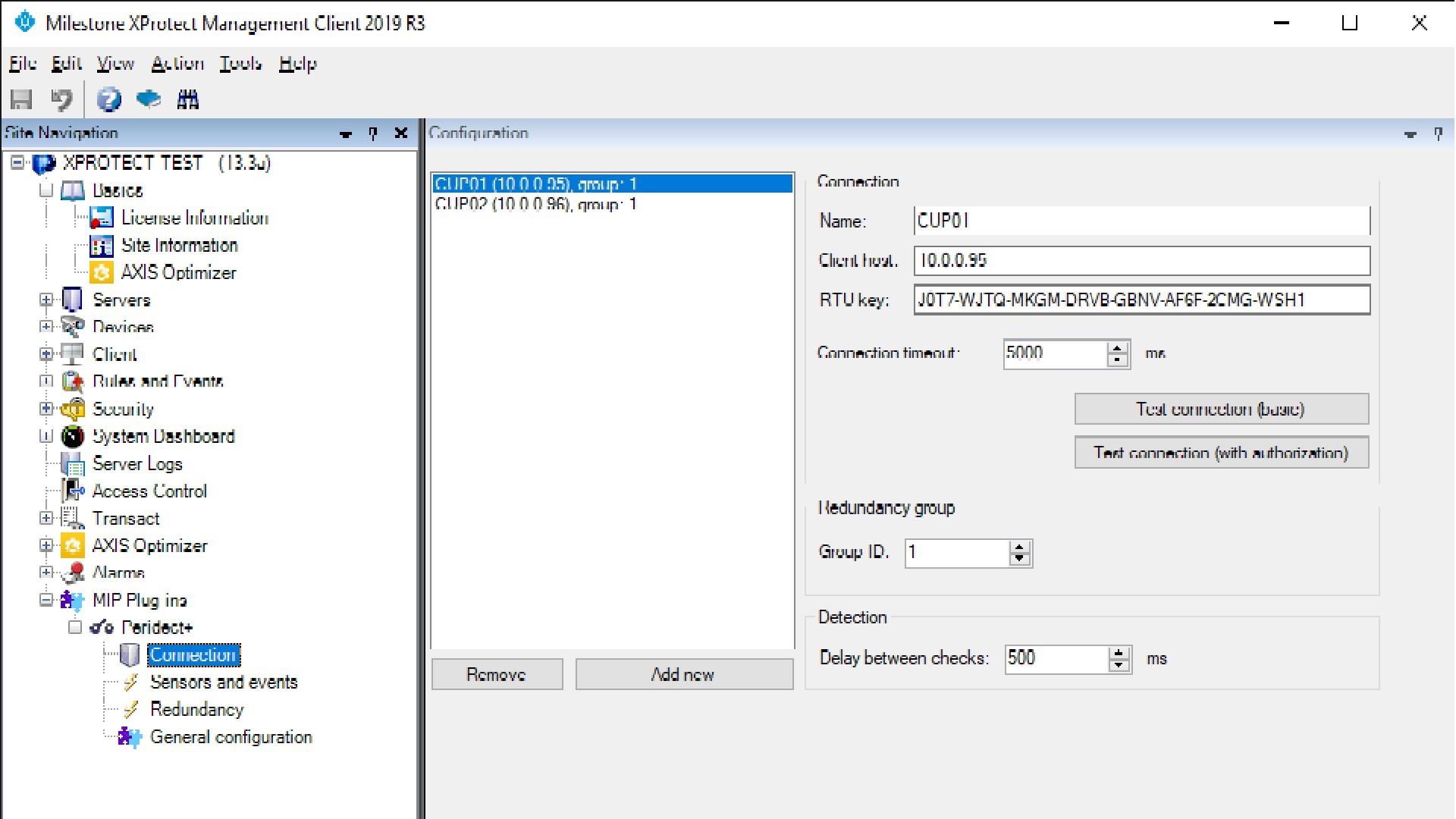Expand the Transact tree node

coord(46,518)
